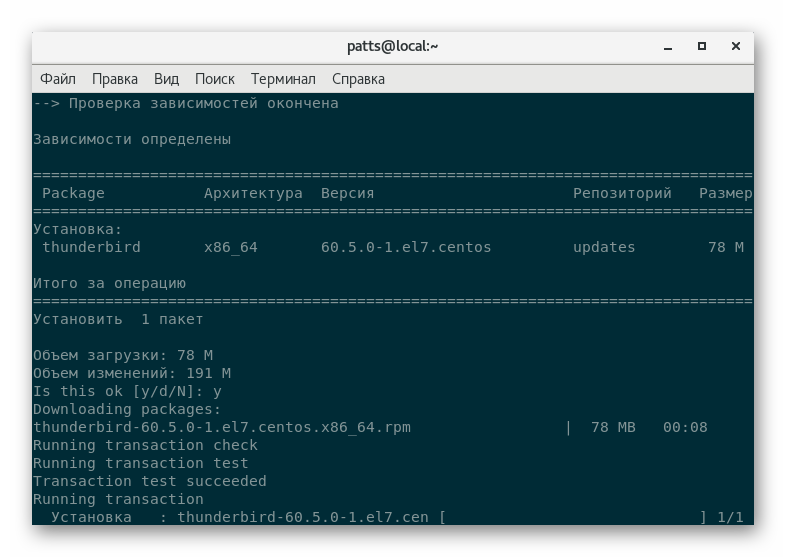This screenshot has width=786, height=557.
Task: Click the line 'Downloading packages:'
Action: click(x=127, y=410)
